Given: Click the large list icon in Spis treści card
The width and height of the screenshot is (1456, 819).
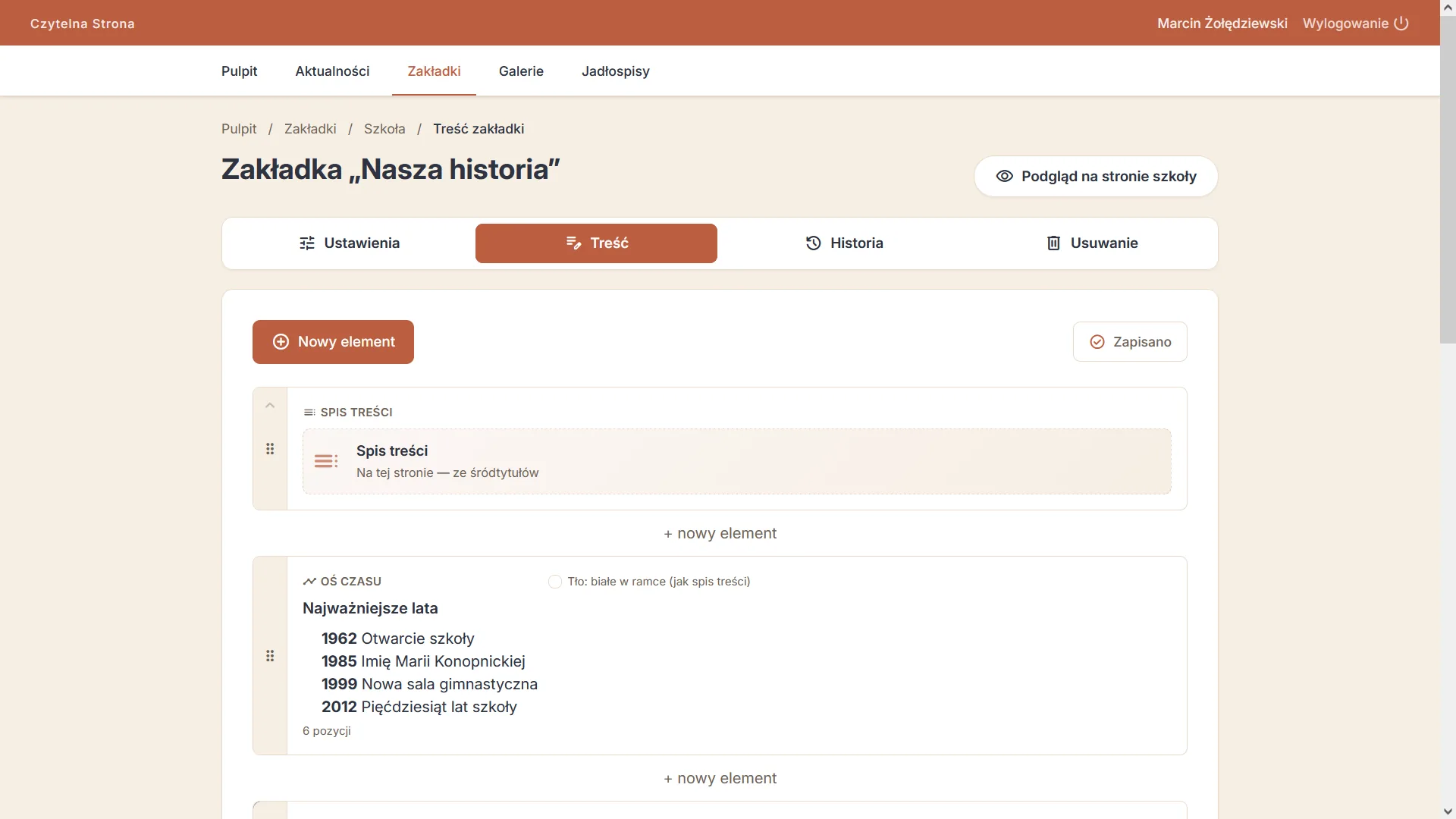Looking at the screenshot, I should pos(326,461).
